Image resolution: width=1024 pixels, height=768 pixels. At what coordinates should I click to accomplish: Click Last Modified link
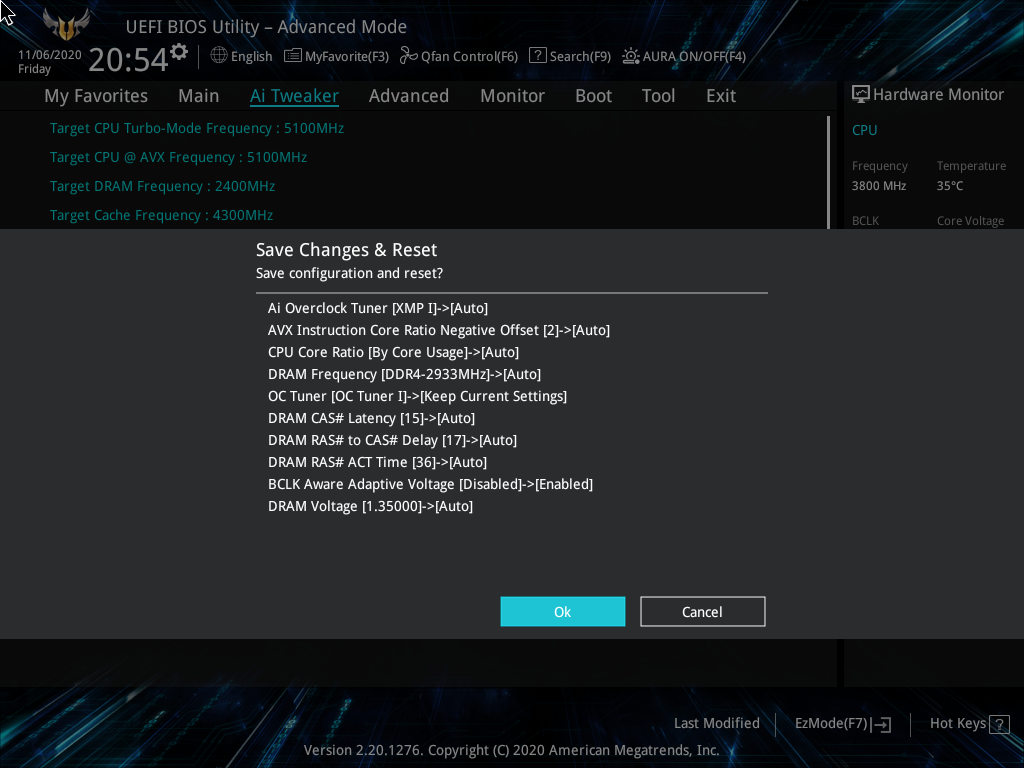(x=716, y=723)
